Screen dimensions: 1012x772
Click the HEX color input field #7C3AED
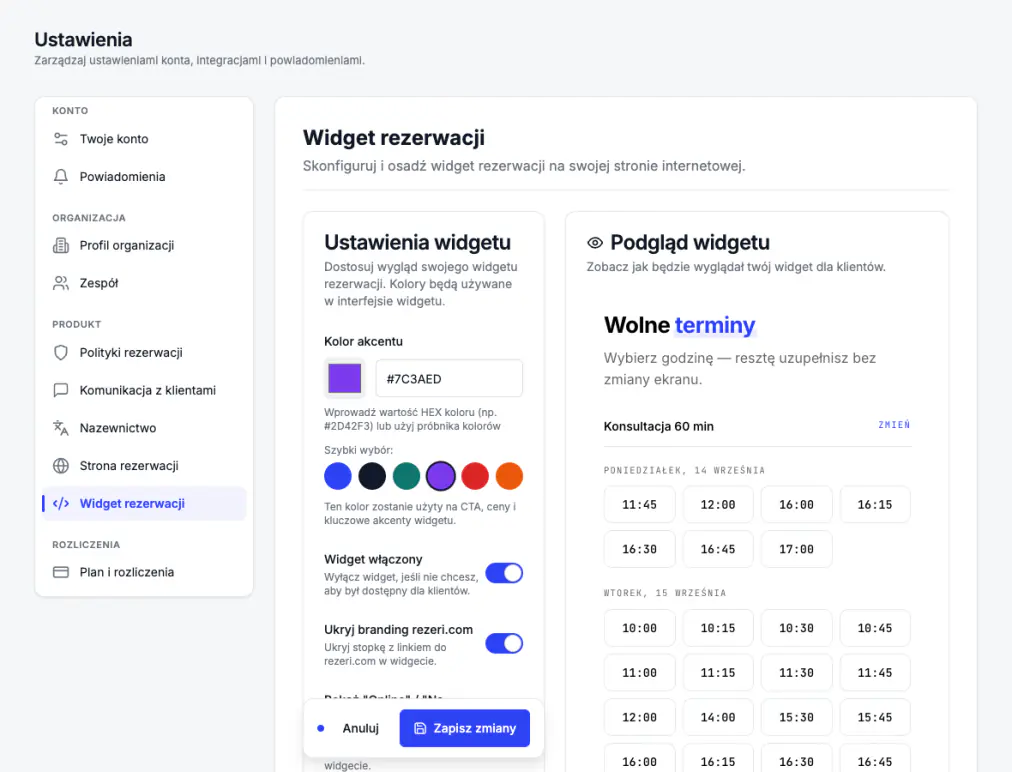(449, 378)
